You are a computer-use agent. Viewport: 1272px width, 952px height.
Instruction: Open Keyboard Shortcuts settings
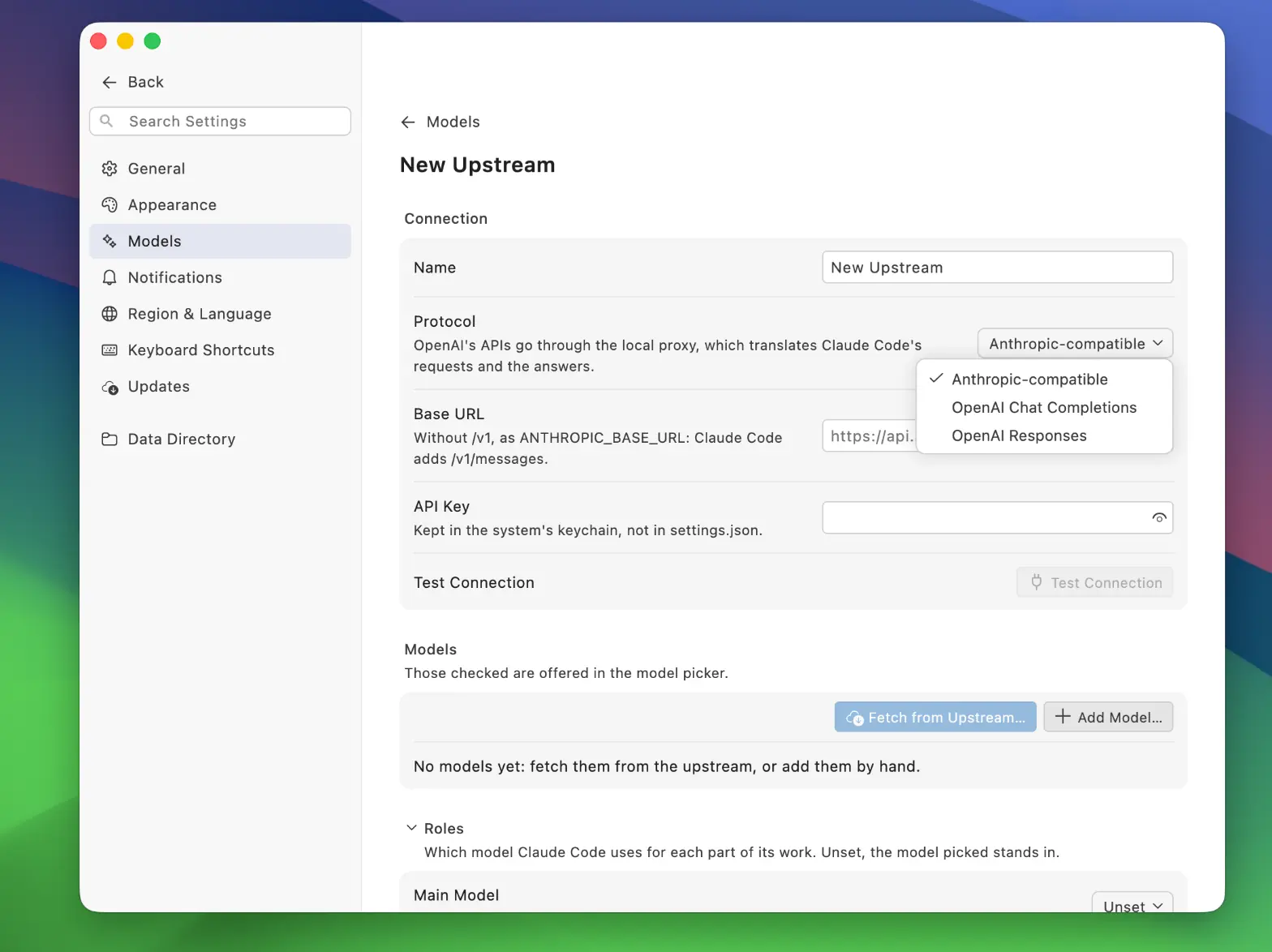click(x=220, y=350)
